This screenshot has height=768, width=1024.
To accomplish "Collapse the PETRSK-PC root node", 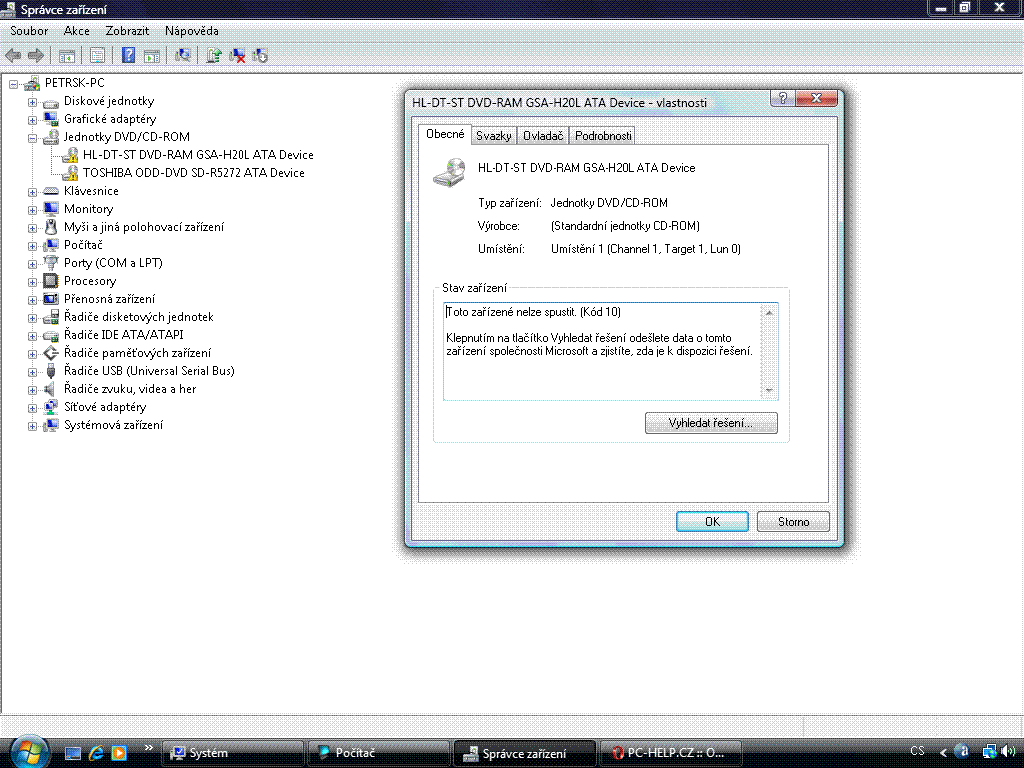I will pyautogui.click(x=14, y=84).
